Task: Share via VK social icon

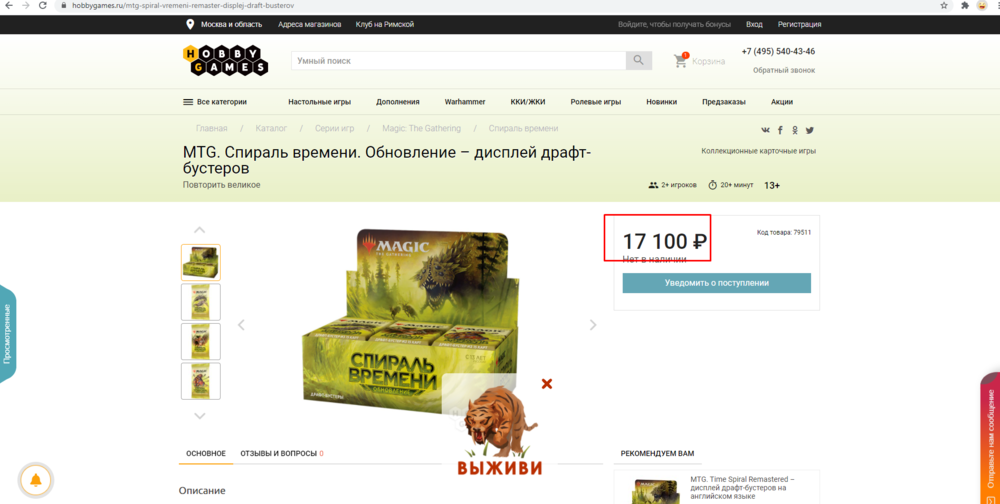Action: pyautogui.click(x=765, y=130)
